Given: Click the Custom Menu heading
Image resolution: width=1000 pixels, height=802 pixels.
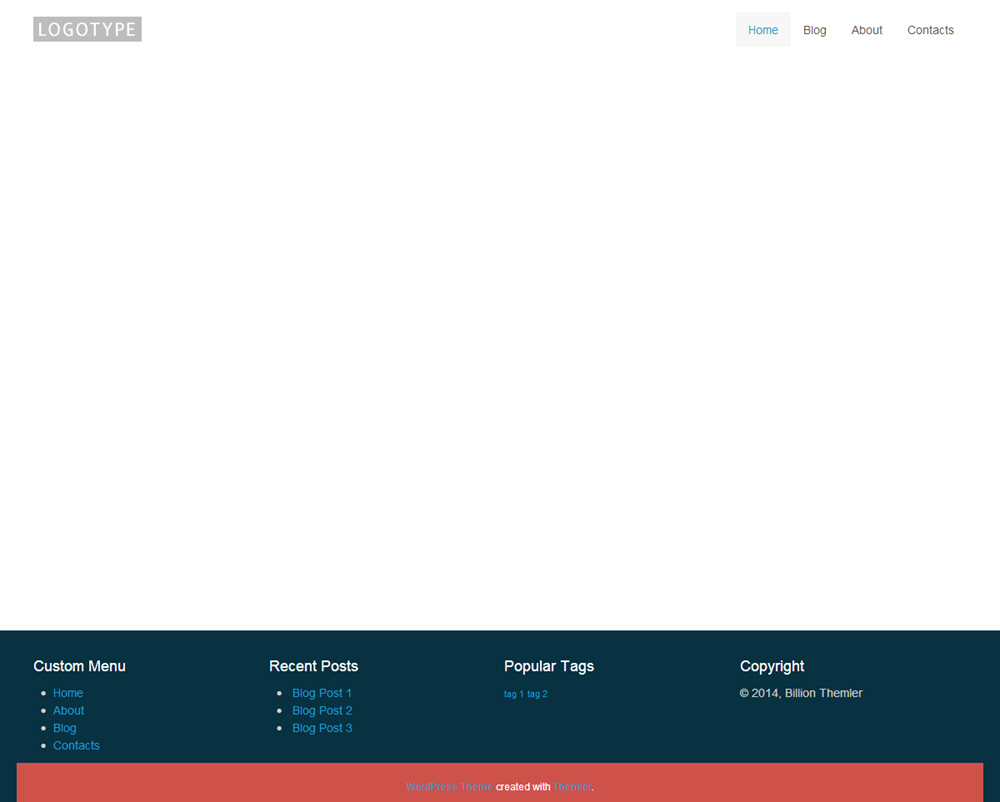Looking at the screenshot, I should (80, 666).
